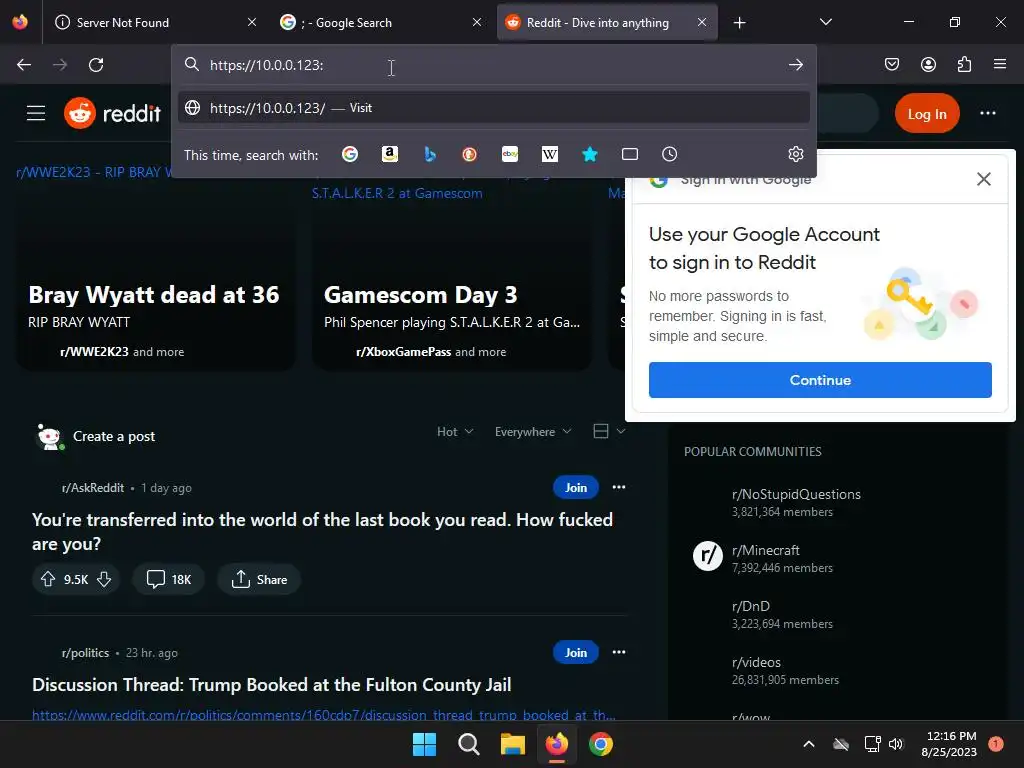Image resolution: width=1024 pixels, height=768 pixels.
Task: Open a new tab
Action: coord(739,23)
